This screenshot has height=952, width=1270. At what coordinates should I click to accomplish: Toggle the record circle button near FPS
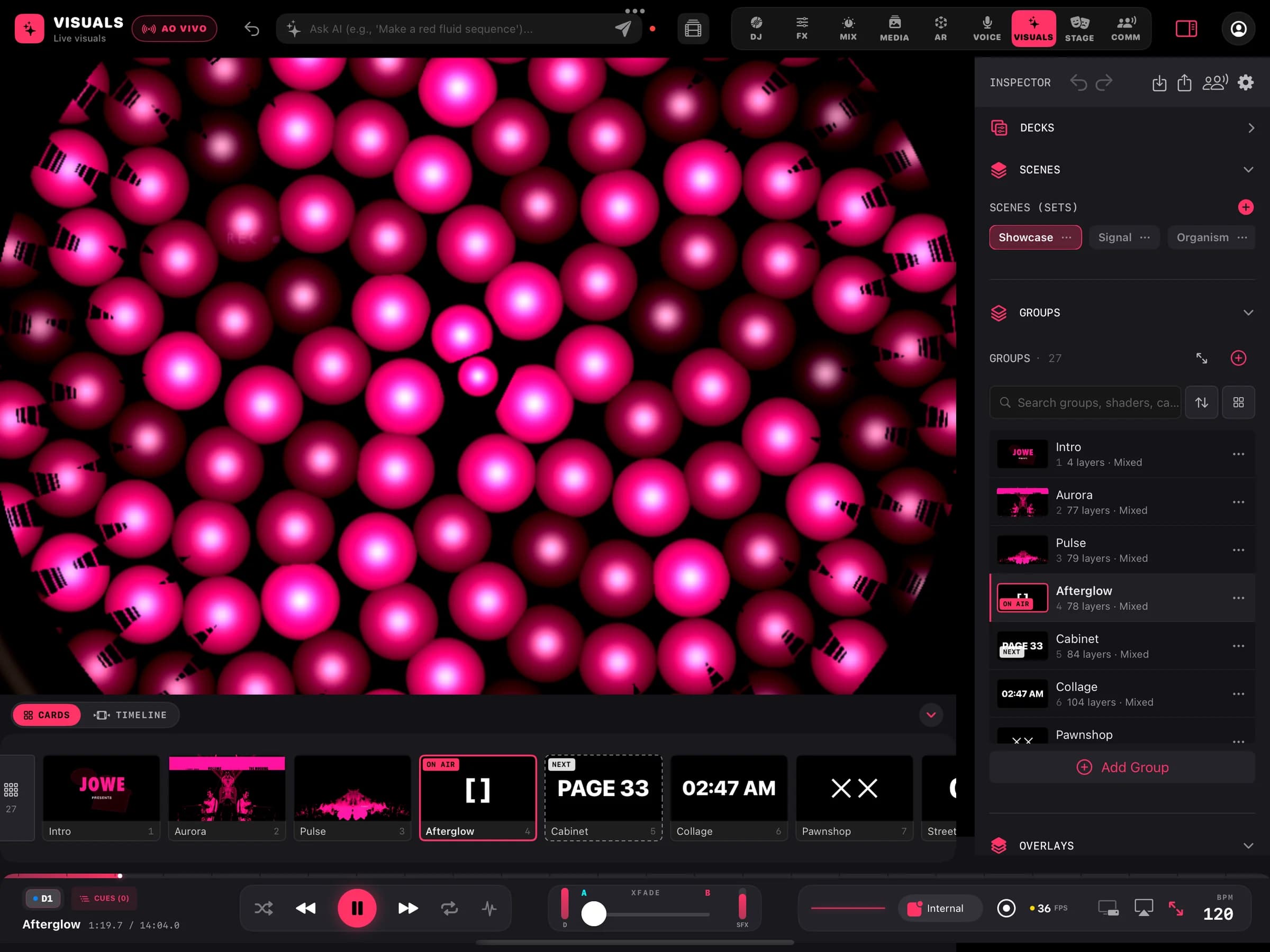(1006, 908)
